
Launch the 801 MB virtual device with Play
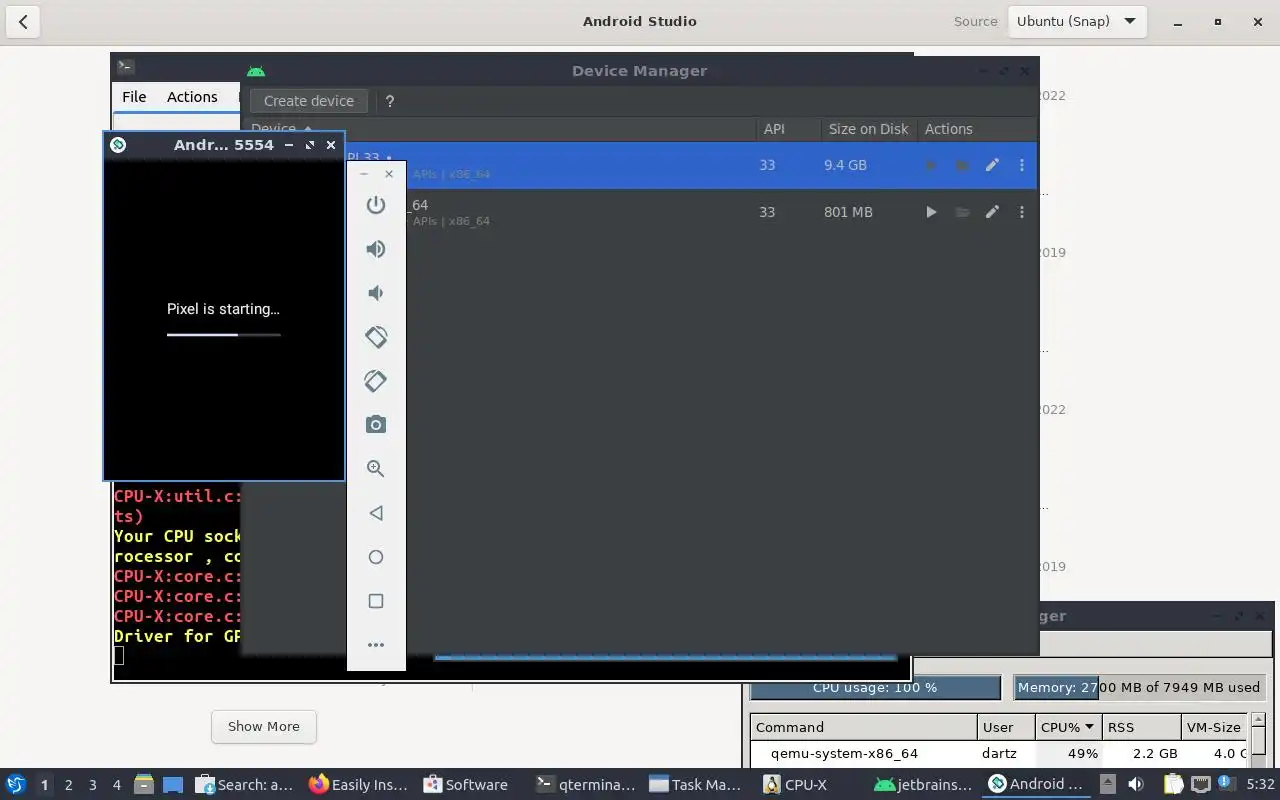[931, 212]
